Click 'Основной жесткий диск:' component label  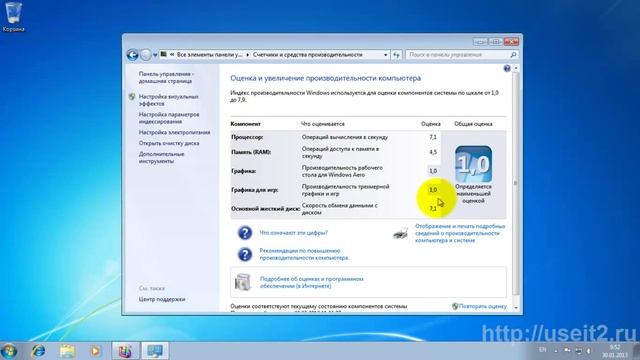click(x=265, y=209)
